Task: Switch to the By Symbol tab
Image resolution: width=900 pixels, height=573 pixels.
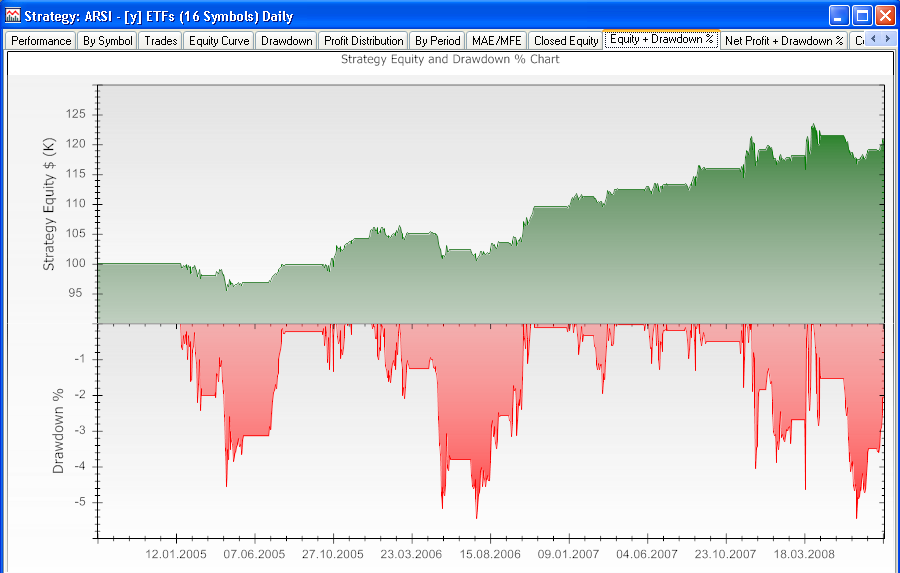Action: click(107, 41)
